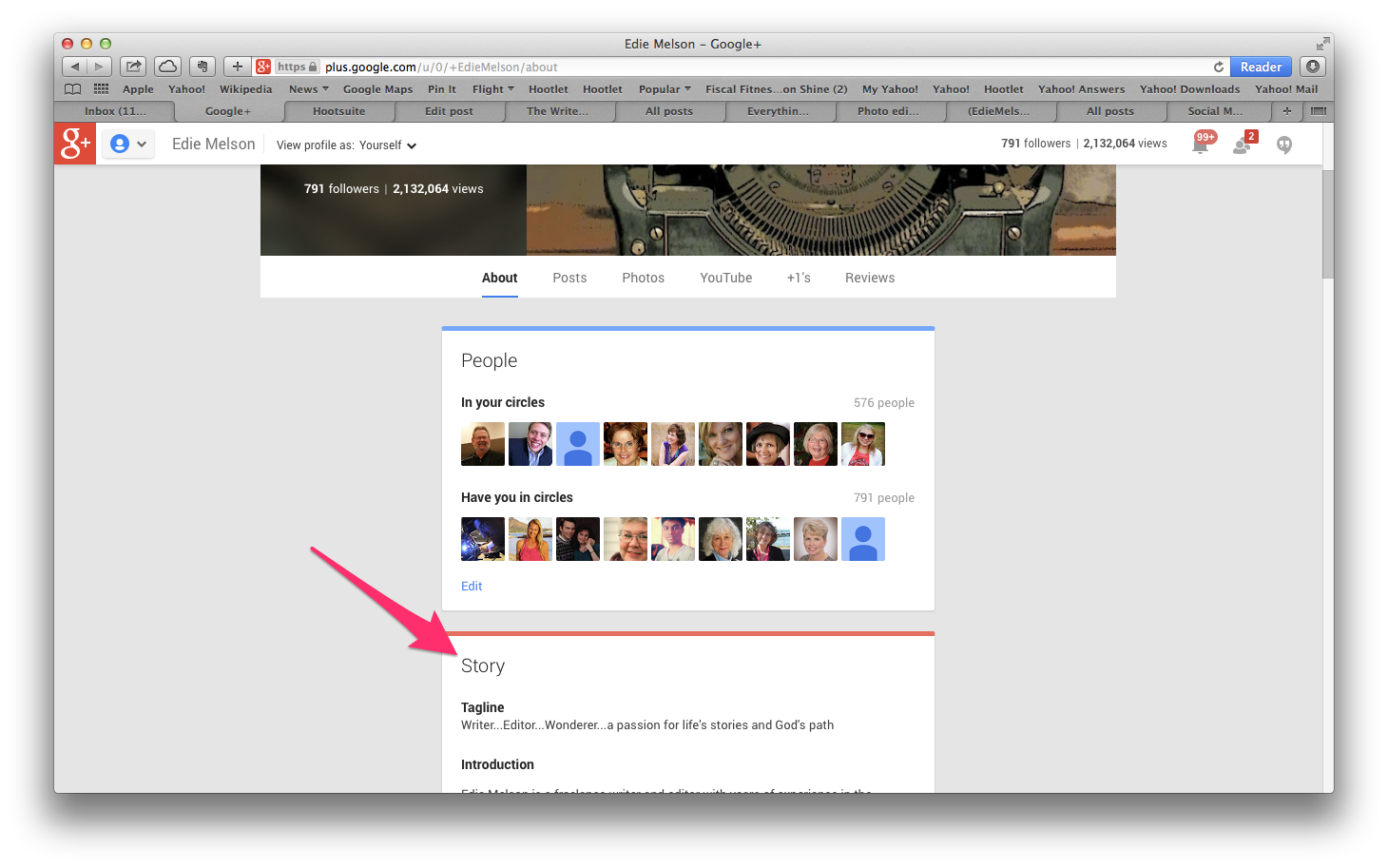Switch to the Edit post browser tab
The image size is (1388, 868).
pos(449,111)
